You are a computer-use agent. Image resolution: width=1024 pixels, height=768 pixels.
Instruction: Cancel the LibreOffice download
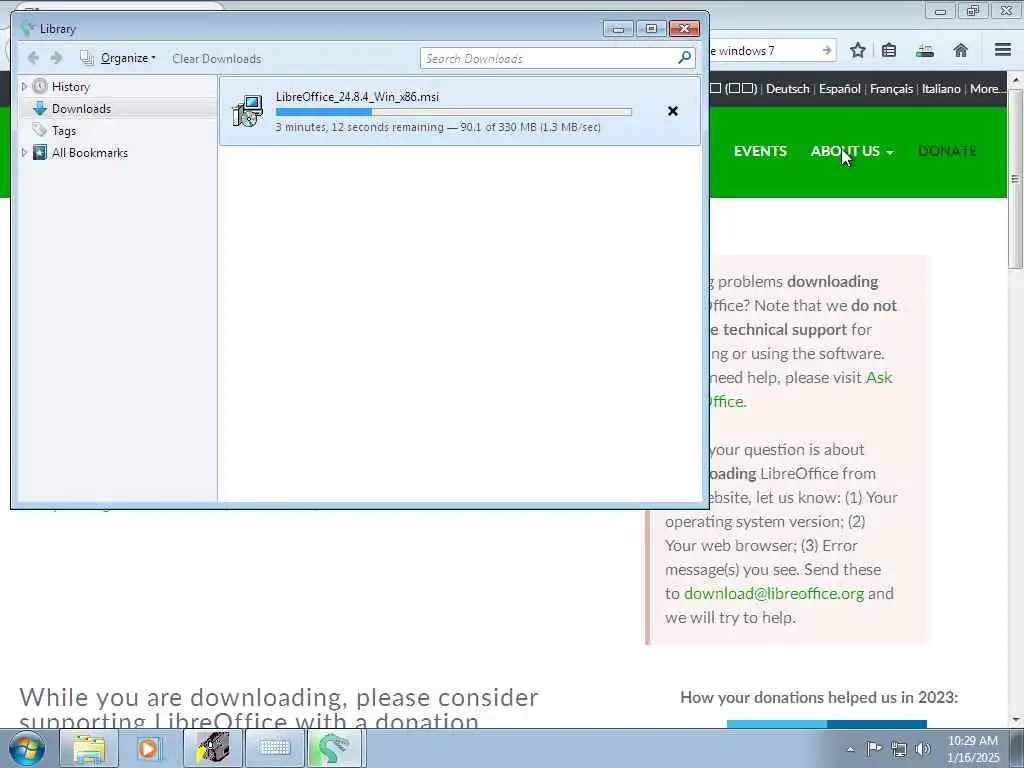point(673,111)
